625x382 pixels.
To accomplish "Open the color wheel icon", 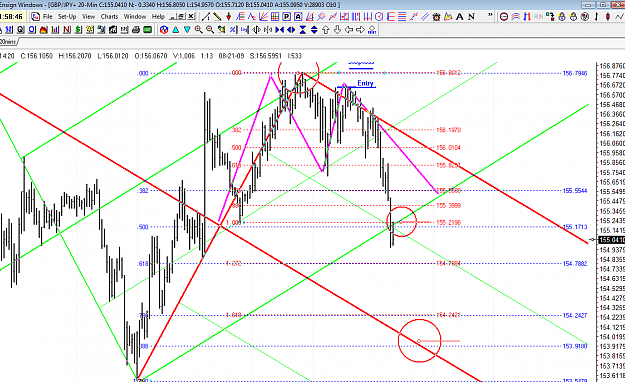I will 164,30.
